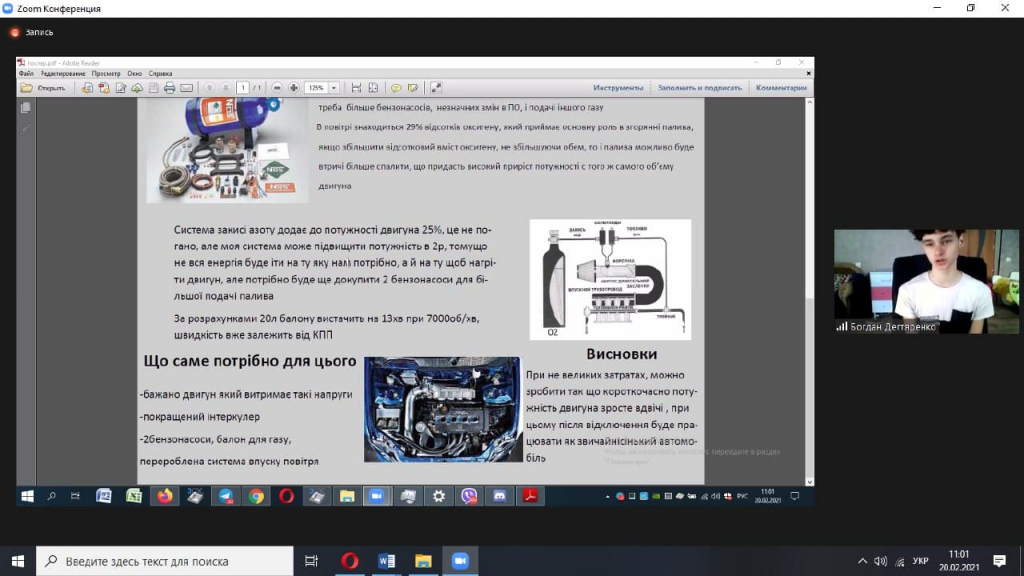Click the Page thumbnails icon in left sidebar
Screen dimensions: 1024x576
(x=25, y=108)
